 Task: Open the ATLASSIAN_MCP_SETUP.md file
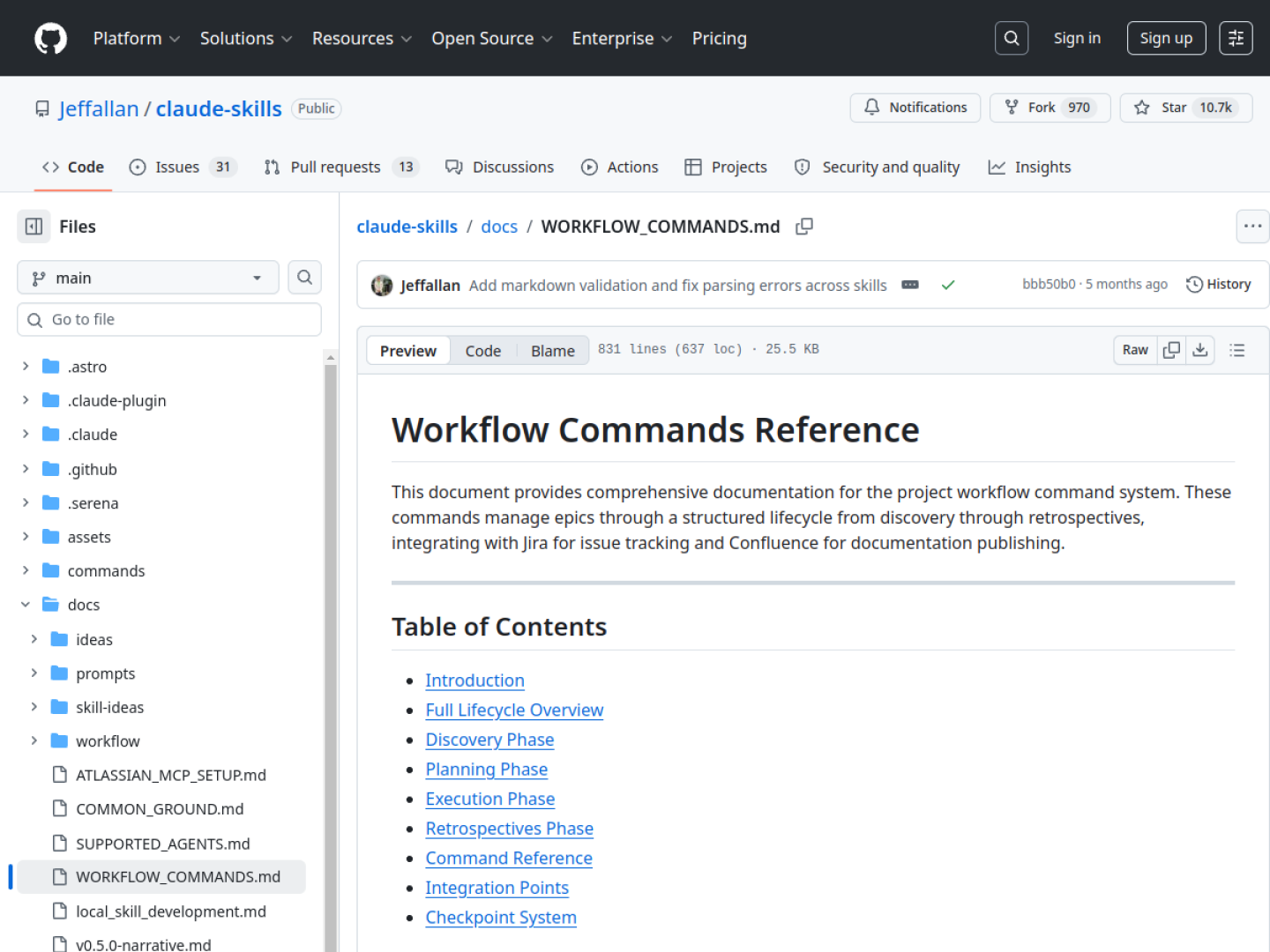click(x=170, y=775)
